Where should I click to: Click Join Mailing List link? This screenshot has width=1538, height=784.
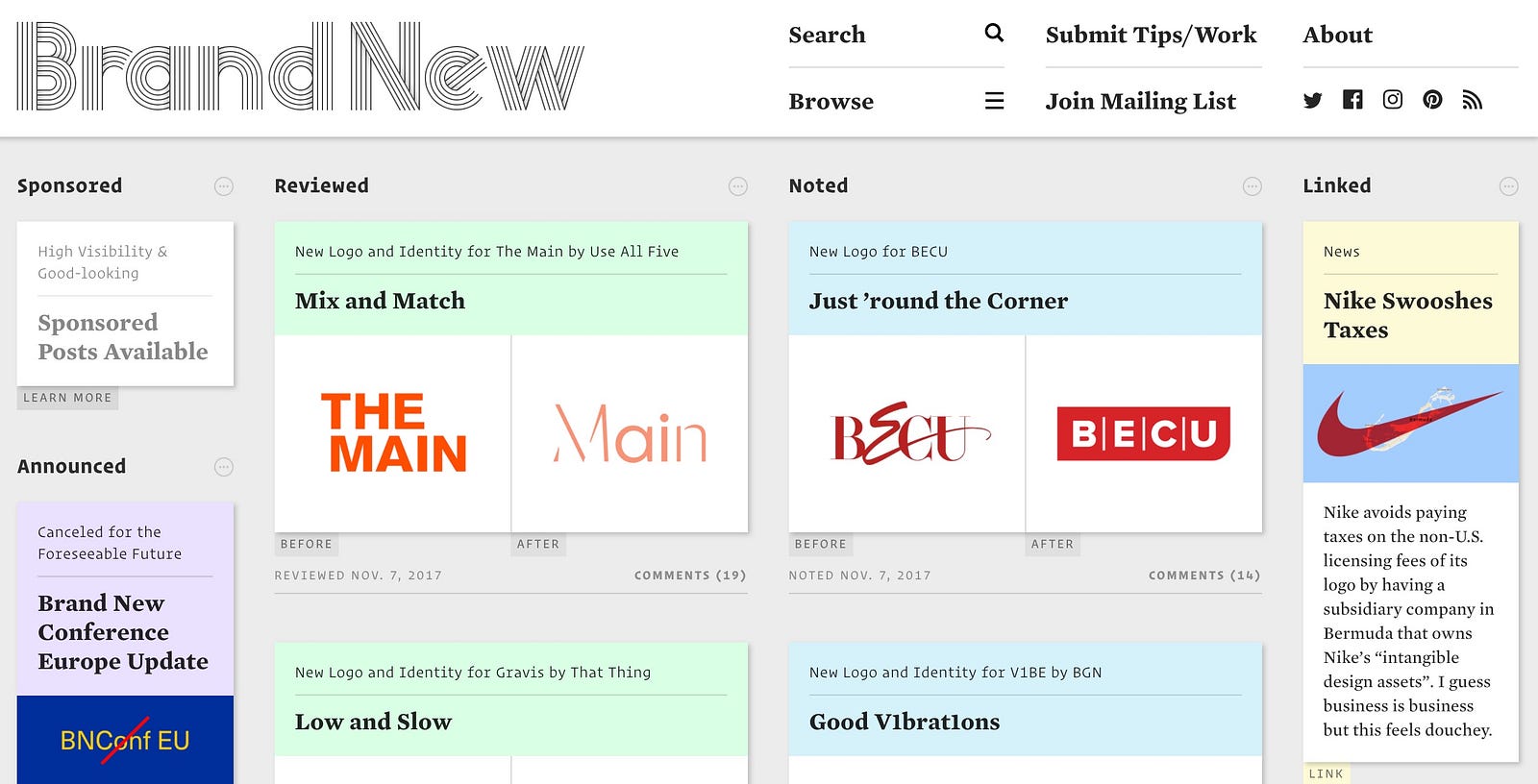(1140, 101)
